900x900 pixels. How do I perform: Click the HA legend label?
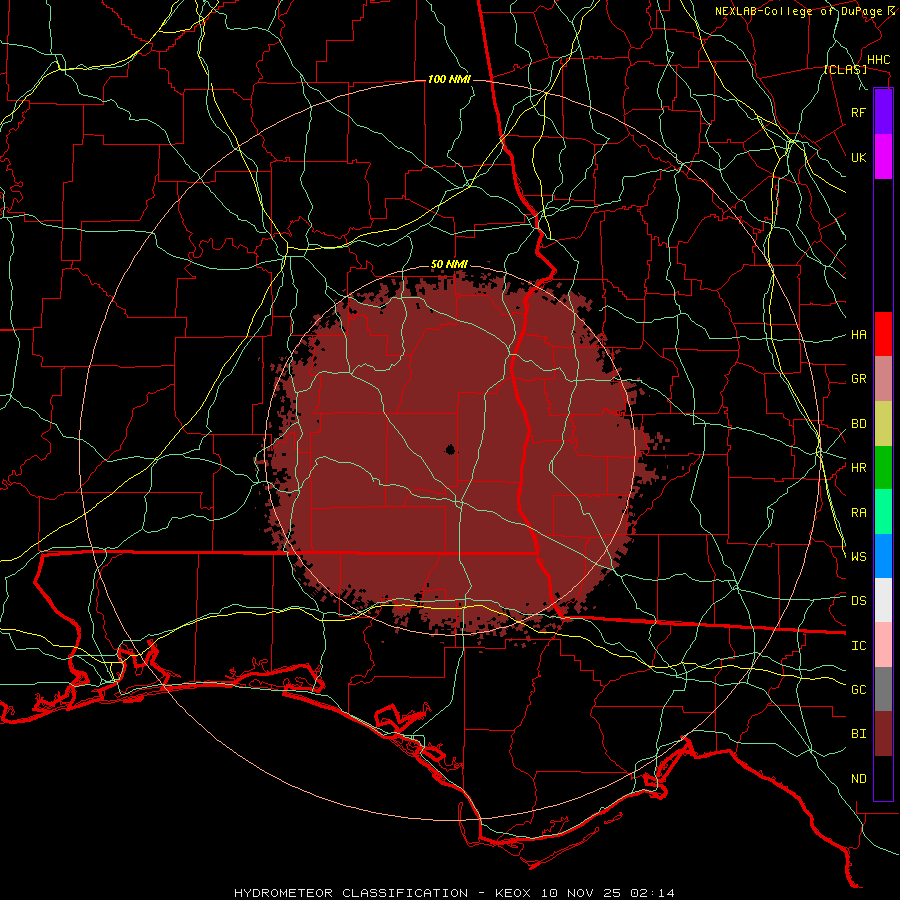858,335
